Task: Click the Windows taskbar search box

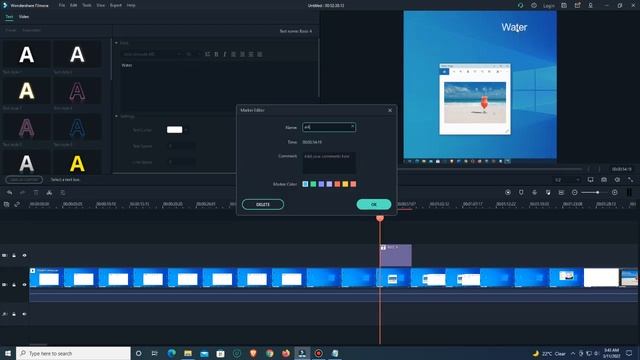Action: click(x=73, y=353)
